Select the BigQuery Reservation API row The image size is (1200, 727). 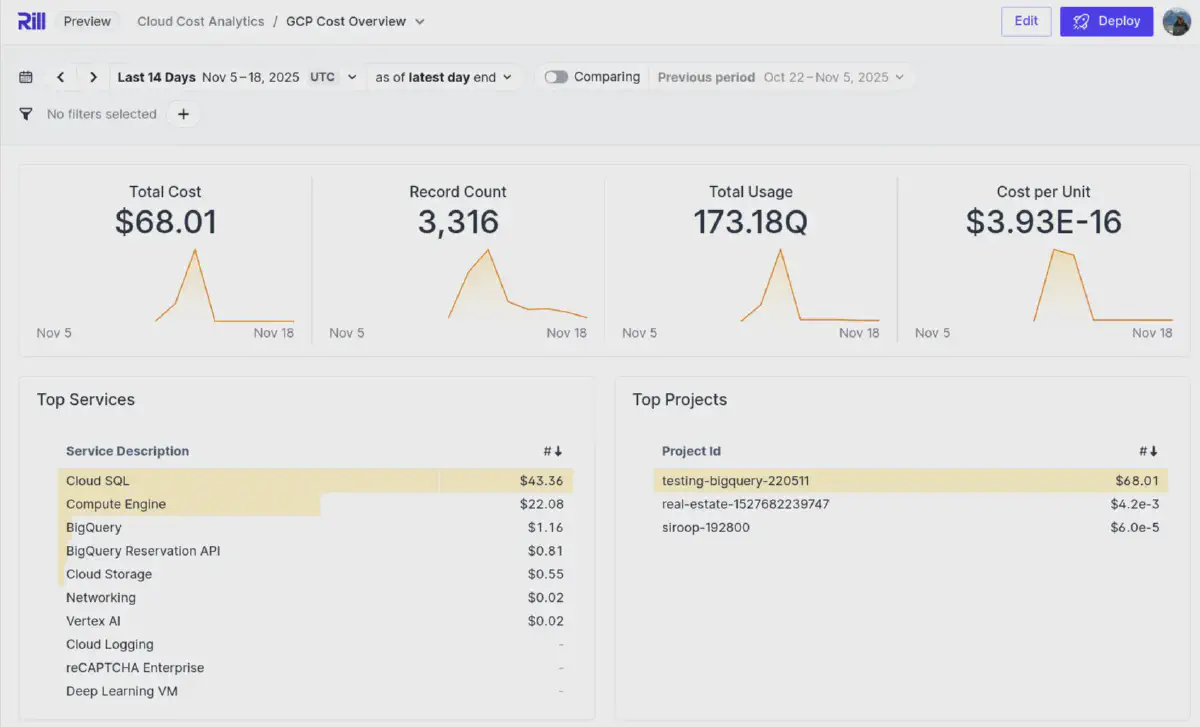click(315, 551)
